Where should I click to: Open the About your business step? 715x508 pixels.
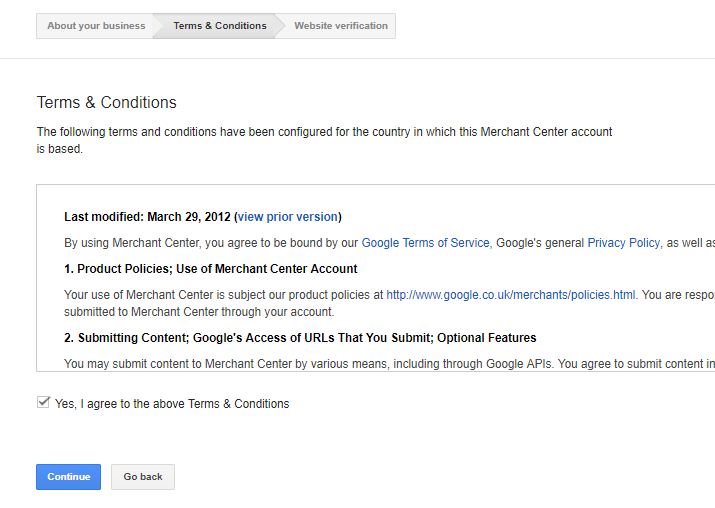[x=96, y=26]
